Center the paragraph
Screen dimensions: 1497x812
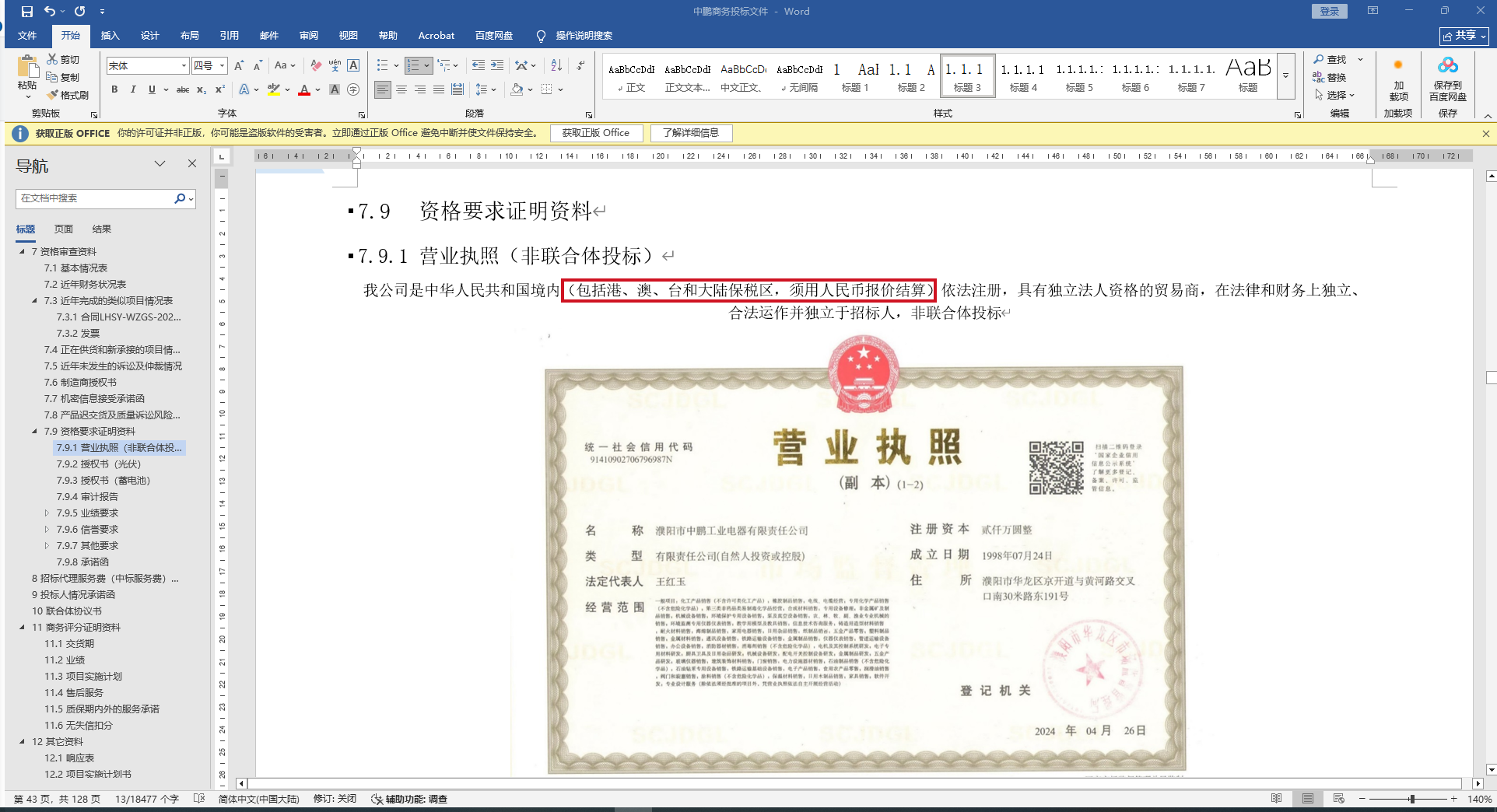pos(401,89)
